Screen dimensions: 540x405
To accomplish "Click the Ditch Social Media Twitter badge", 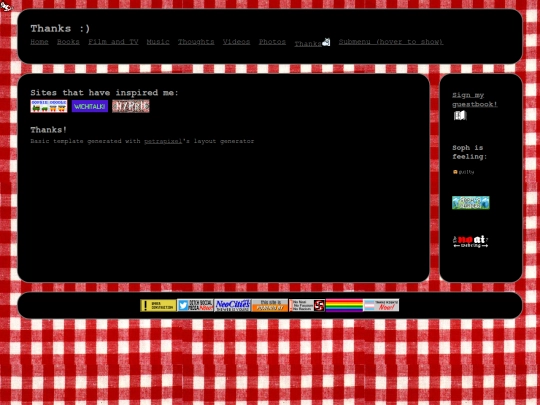I will [195, 305].
